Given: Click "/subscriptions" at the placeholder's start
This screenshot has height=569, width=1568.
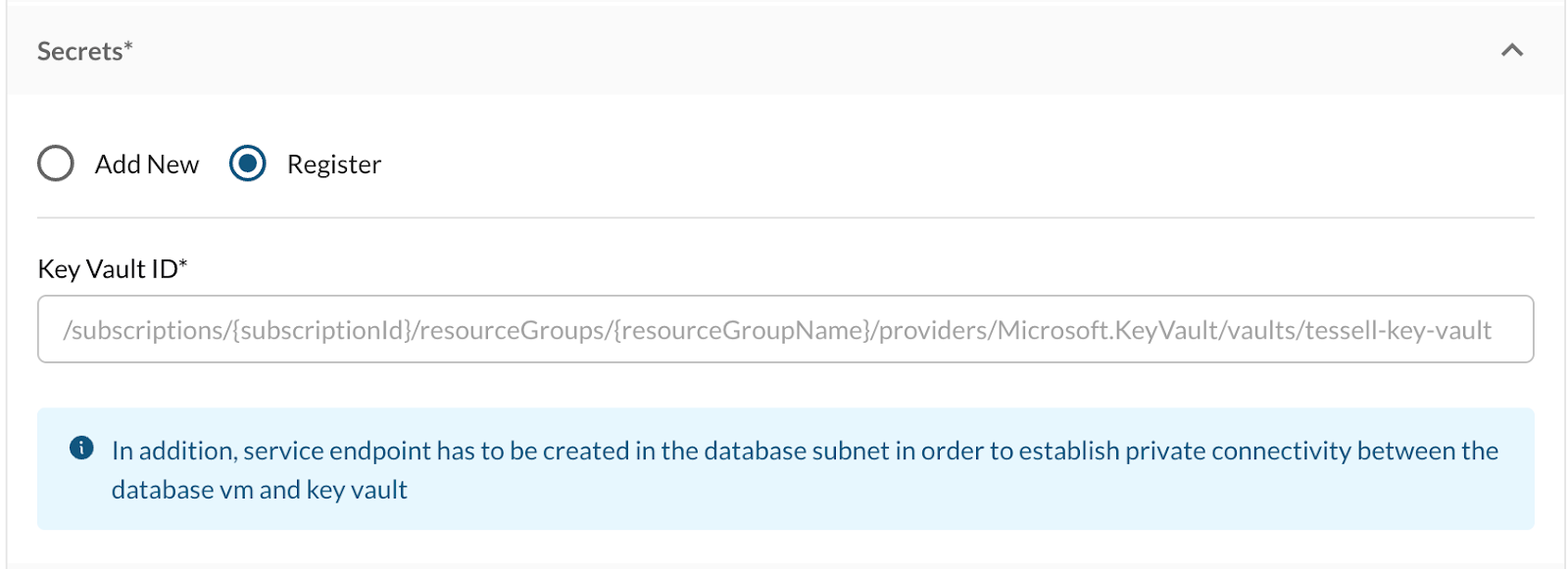Looking at the screenshot, I should [x=146, y=331].
